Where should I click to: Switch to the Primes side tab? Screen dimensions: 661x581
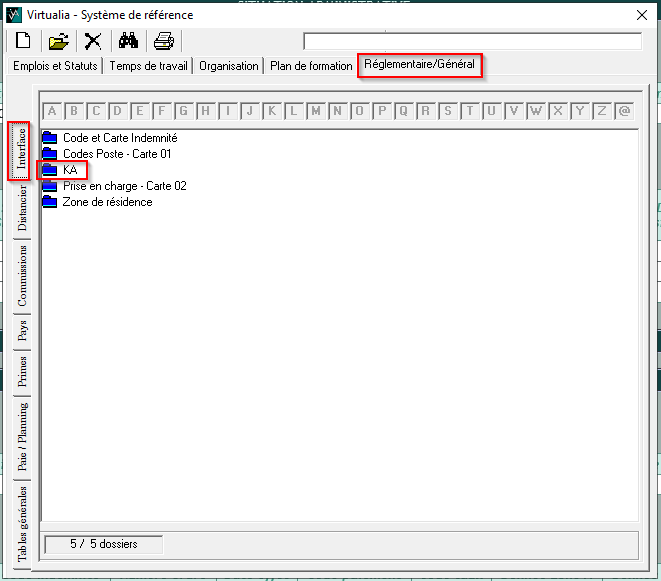[22, 370]
